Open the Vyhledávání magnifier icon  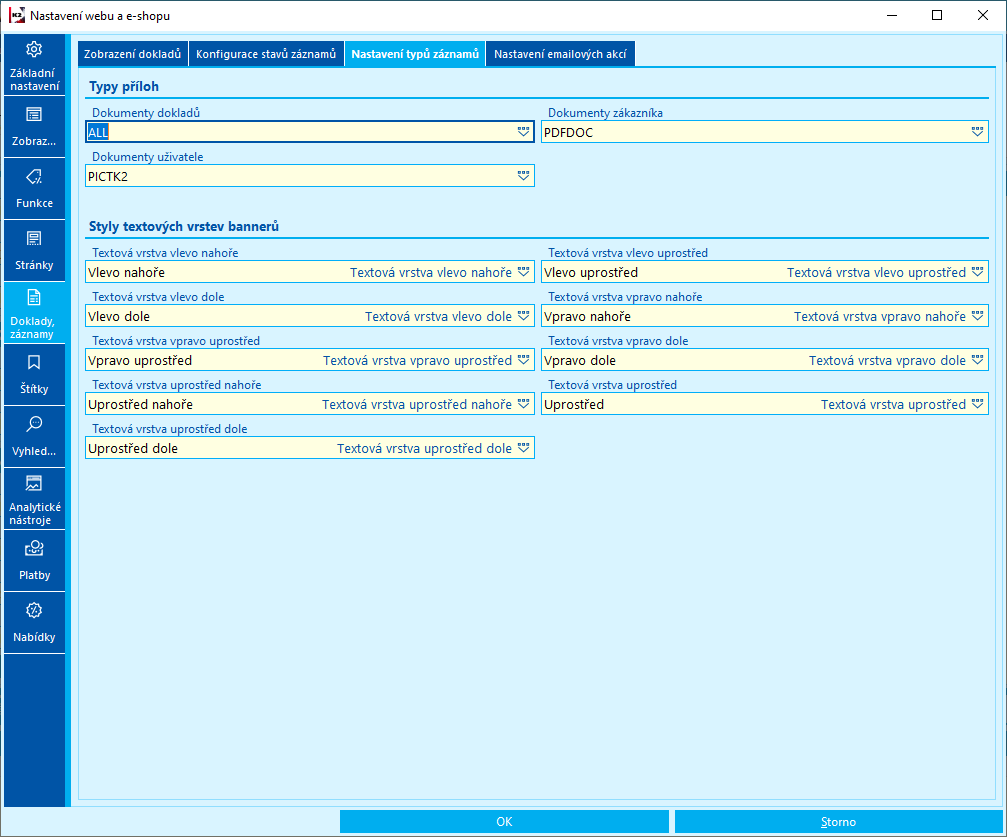coord(34,424)
